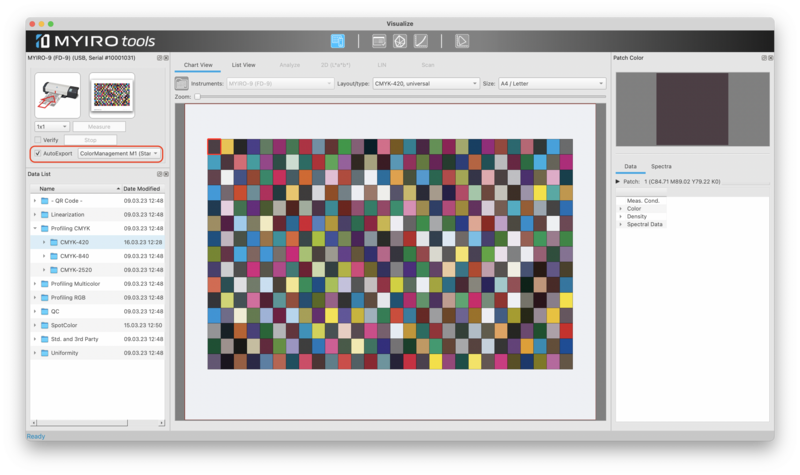Open the Layout/type CMYK-420 dropdown
Screen dimensions: 800x475
[x=426, y=83]
